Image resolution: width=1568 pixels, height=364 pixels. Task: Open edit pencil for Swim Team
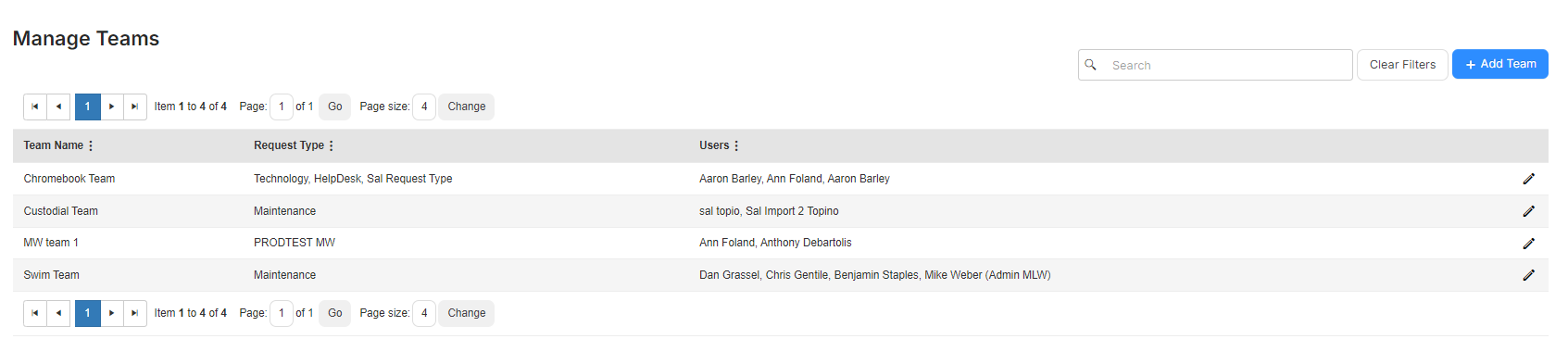coord(1528,275)
